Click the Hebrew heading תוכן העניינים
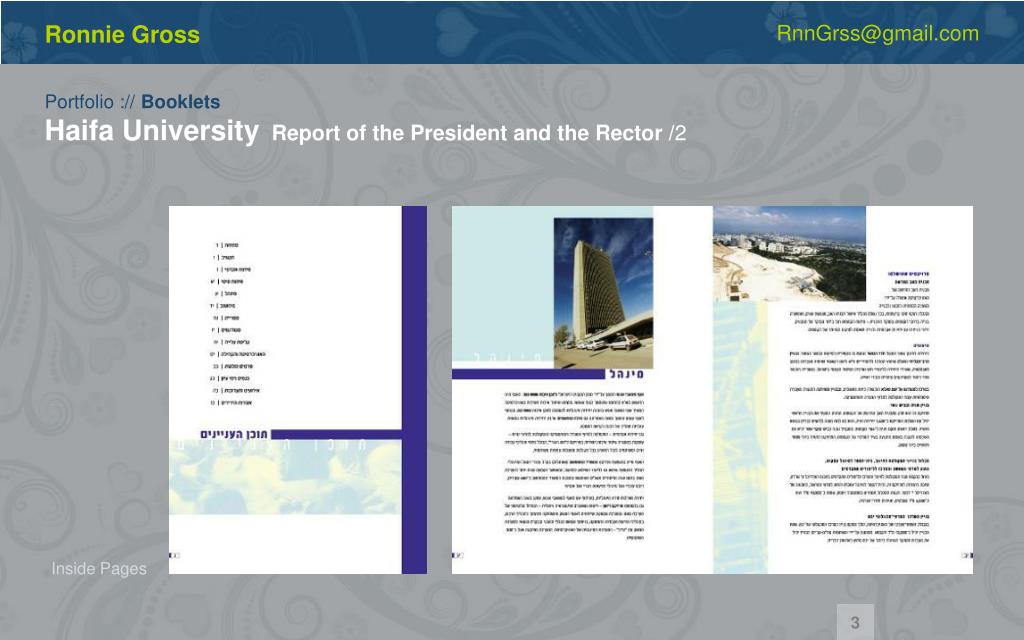1024x640 pixels. click(x=234, y=434)
